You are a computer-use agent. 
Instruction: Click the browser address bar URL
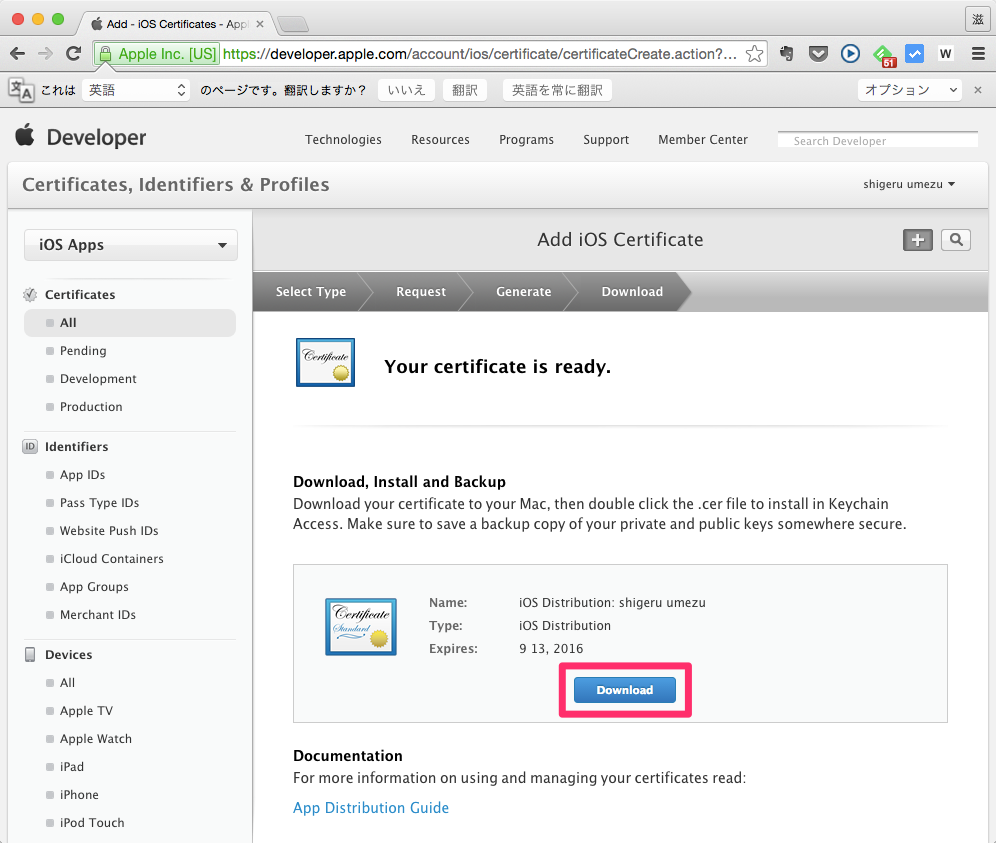pos(480,54)
